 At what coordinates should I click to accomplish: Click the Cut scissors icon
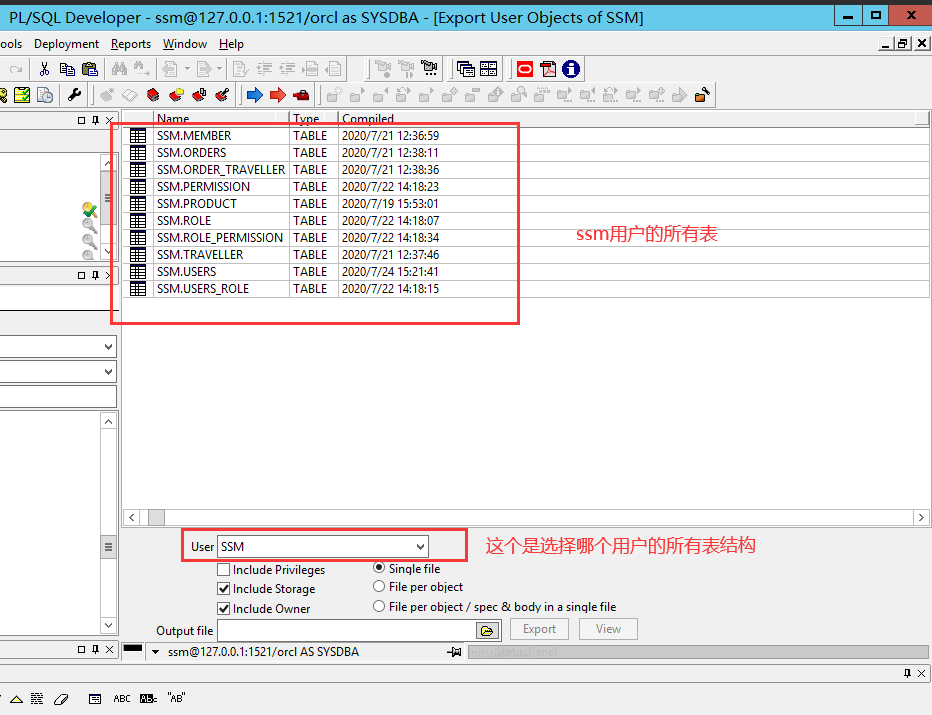coord(44,70)
